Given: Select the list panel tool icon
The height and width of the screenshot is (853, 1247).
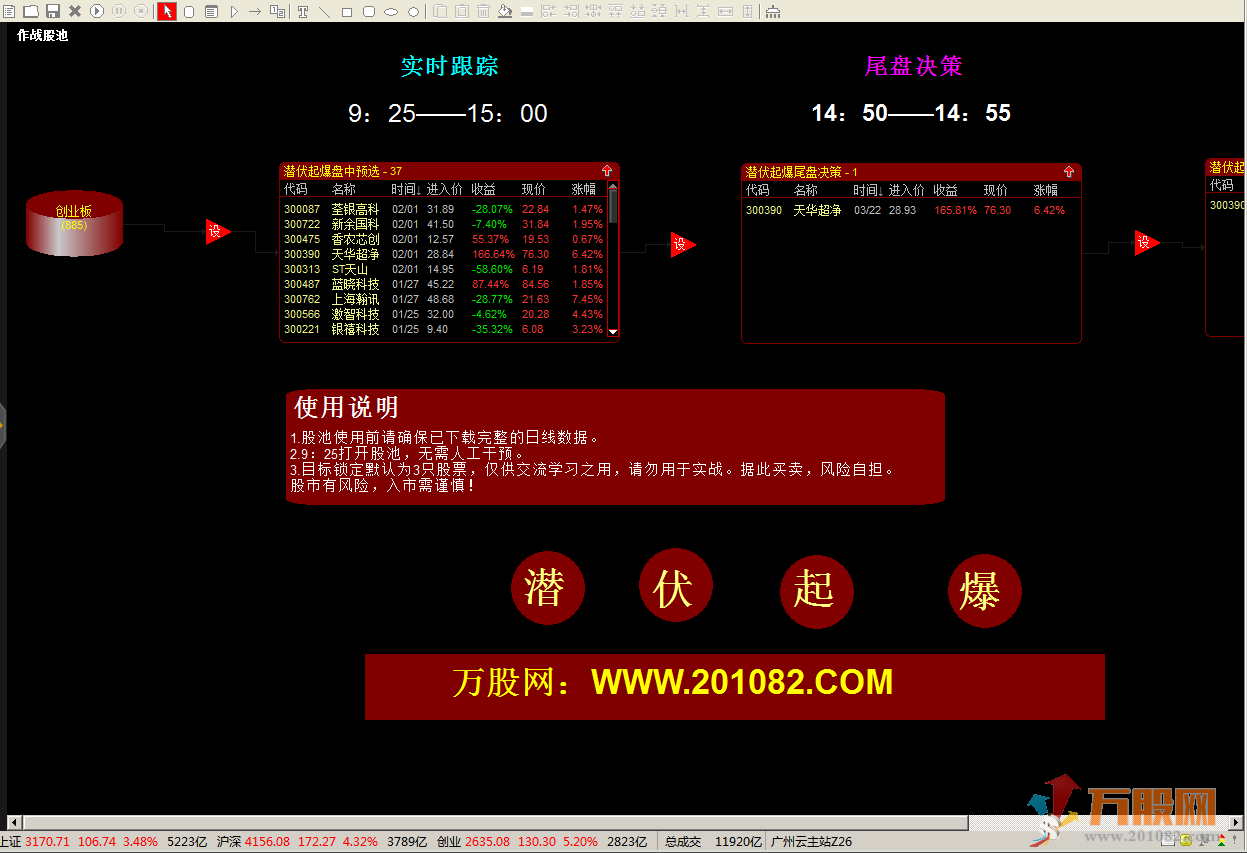Looking at the screenshot, I should 211,11.
